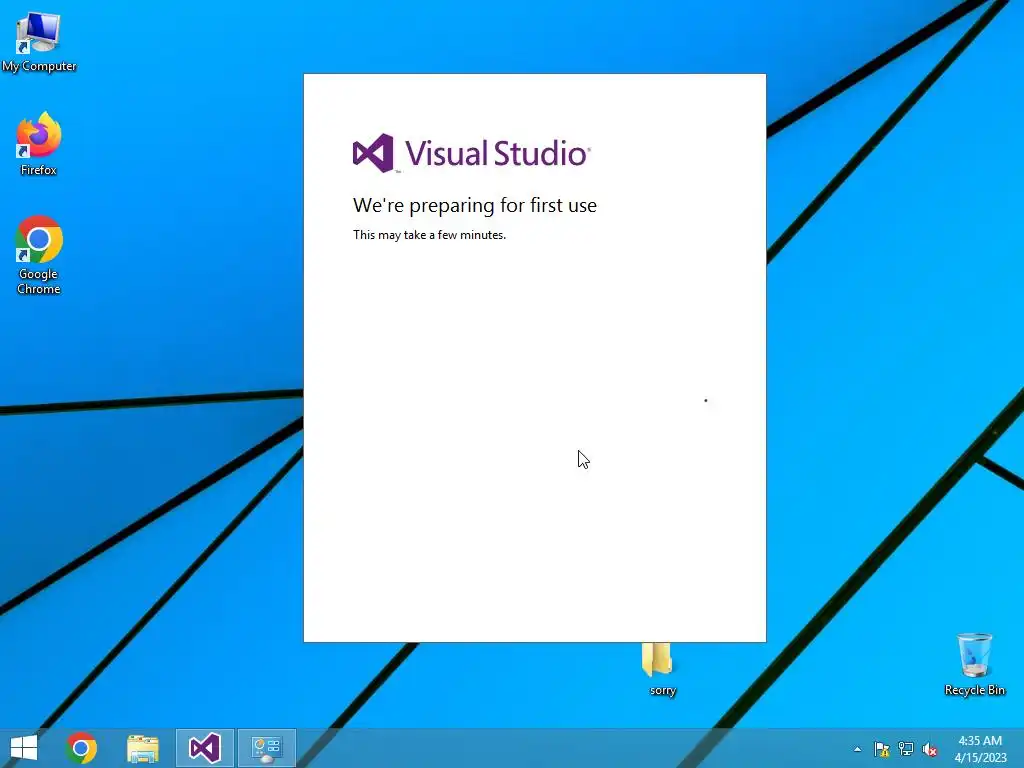Click the 'We're preparing for first use' heading
Image resolution: width=1024 pixels, height=768 pixels.
475,205
